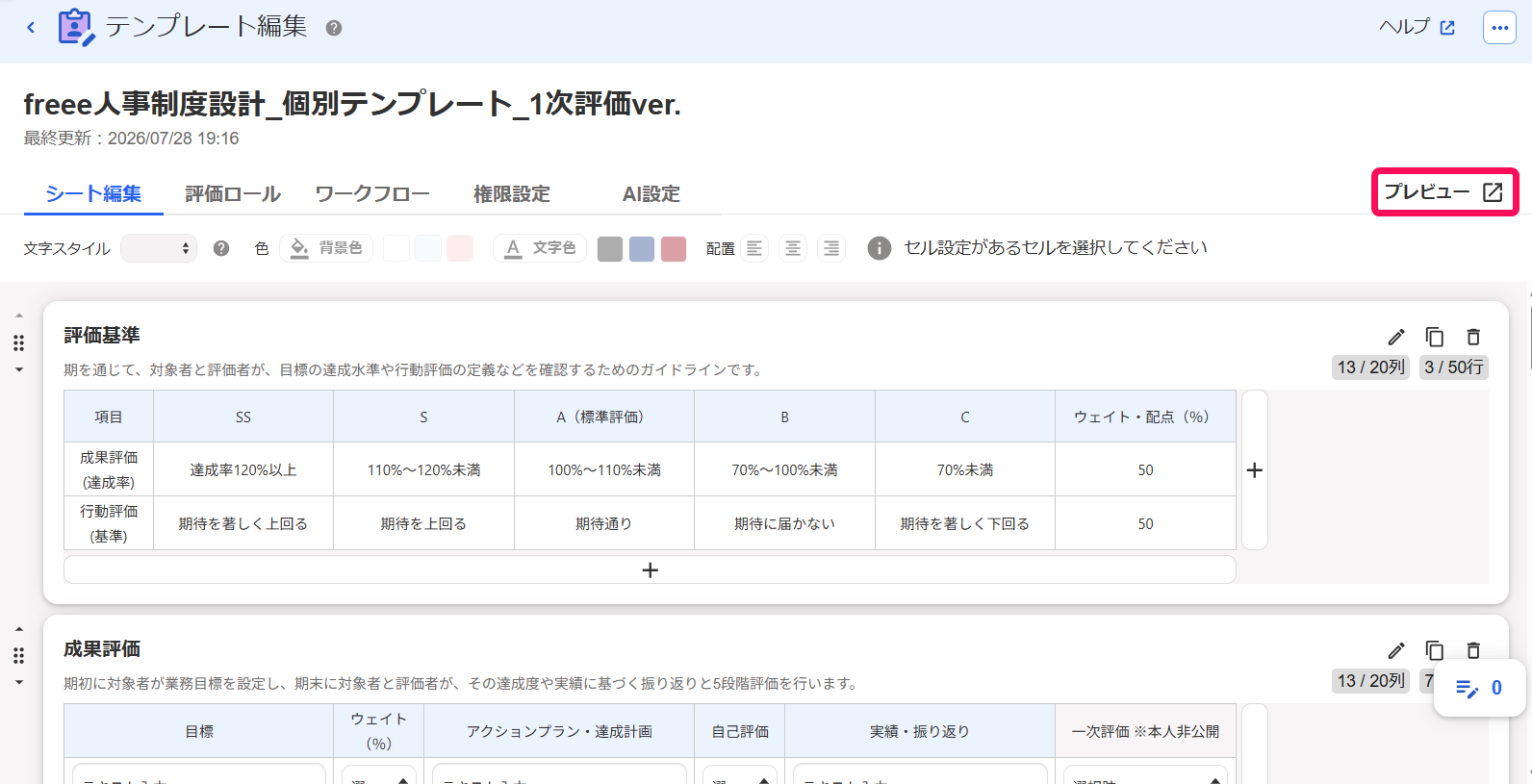Screen dimensions: 1532x784
Task: Grab the 評価基準 section drag handle
Action: pos(18,342)
